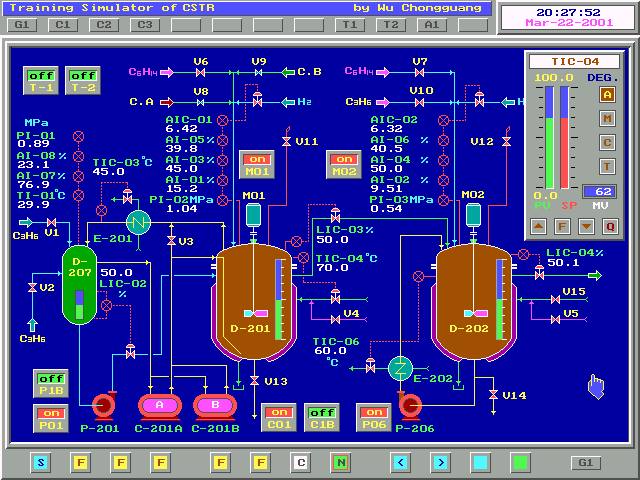Image resolution: width=640 pixels, height=480 pixels.
Task: Select Auto mode A in TIC-04 panel
Action: click(x=606, y=95)
